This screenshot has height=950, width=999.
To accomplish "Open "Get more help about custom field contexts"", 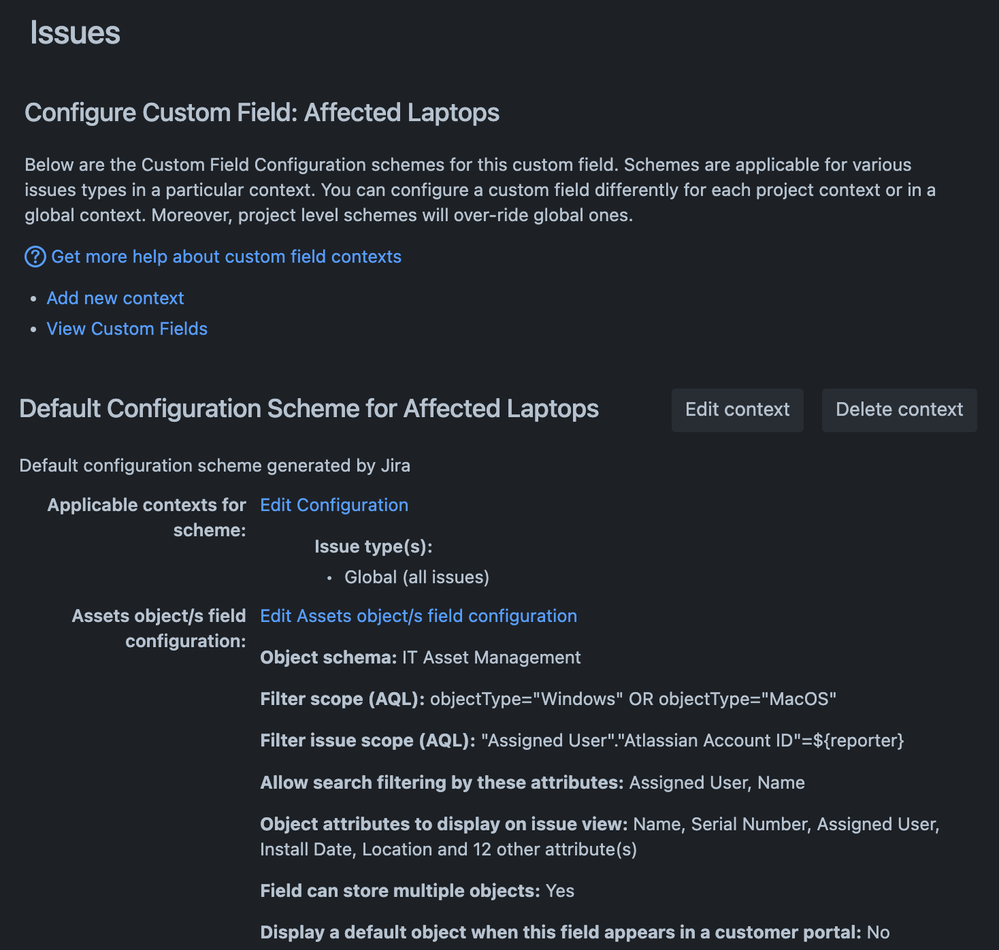I will coord(225,256).
